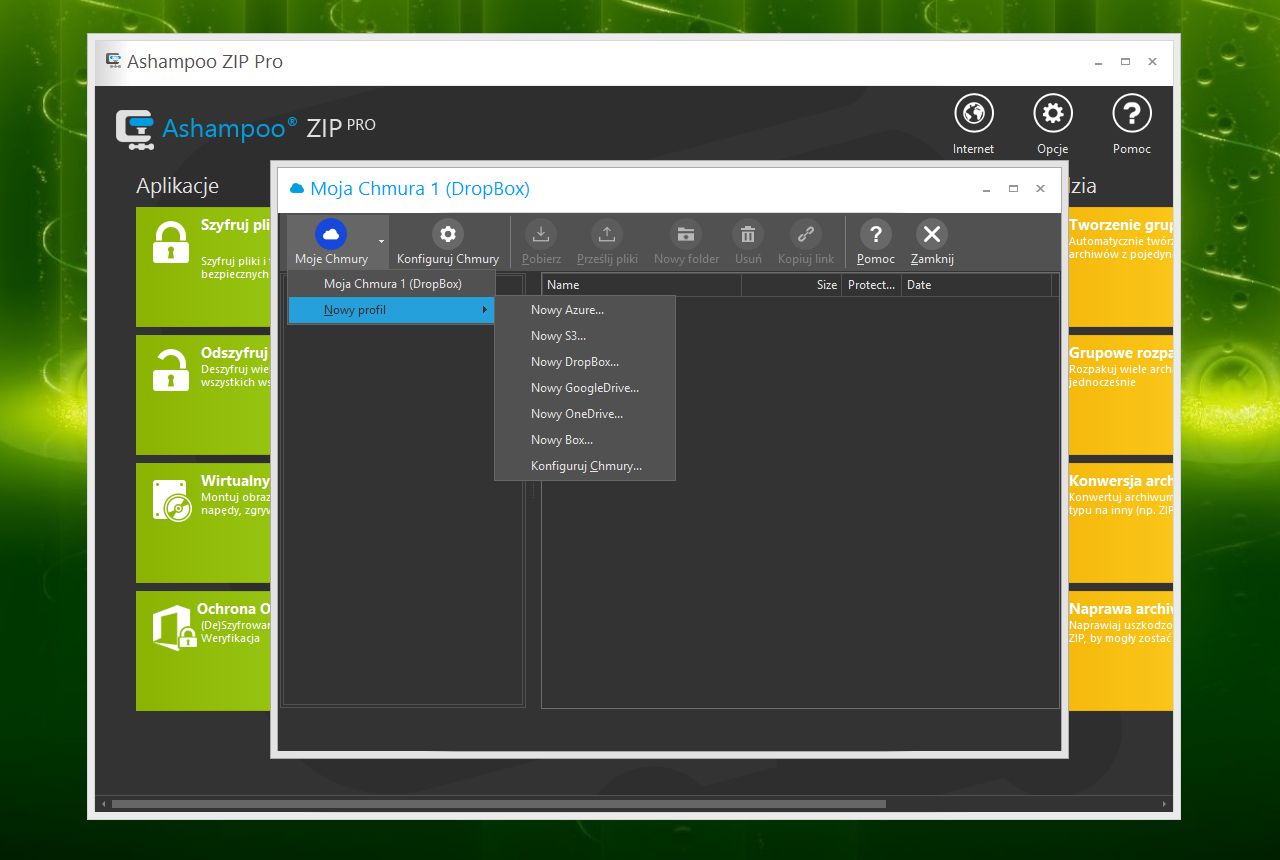Open the Konwersja archiwów yellow tile
The image size is (1280, 860).
(x=1120, y=523)
